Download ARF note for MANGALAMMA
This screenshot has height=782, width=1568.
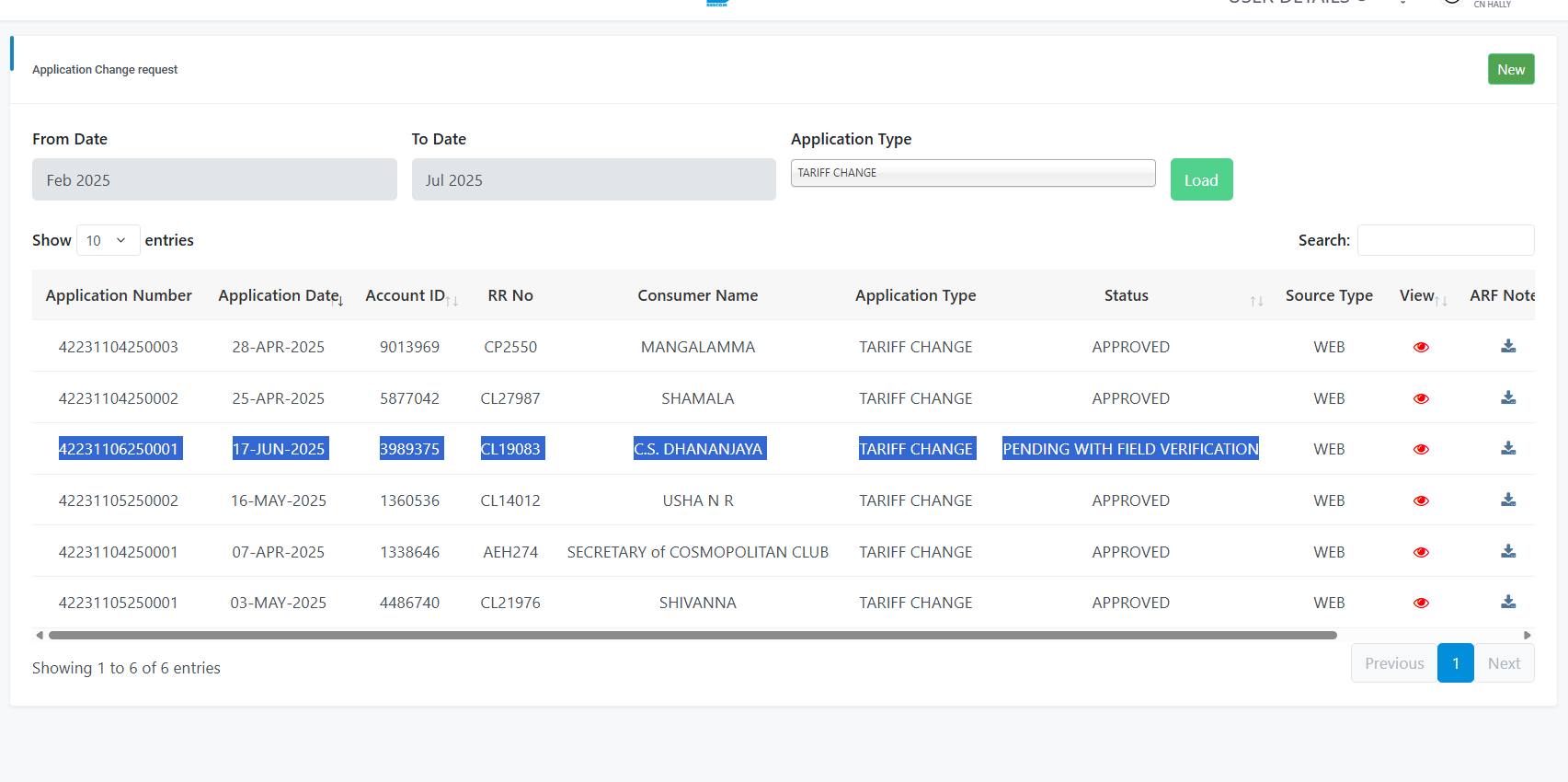click(1508, 346)
